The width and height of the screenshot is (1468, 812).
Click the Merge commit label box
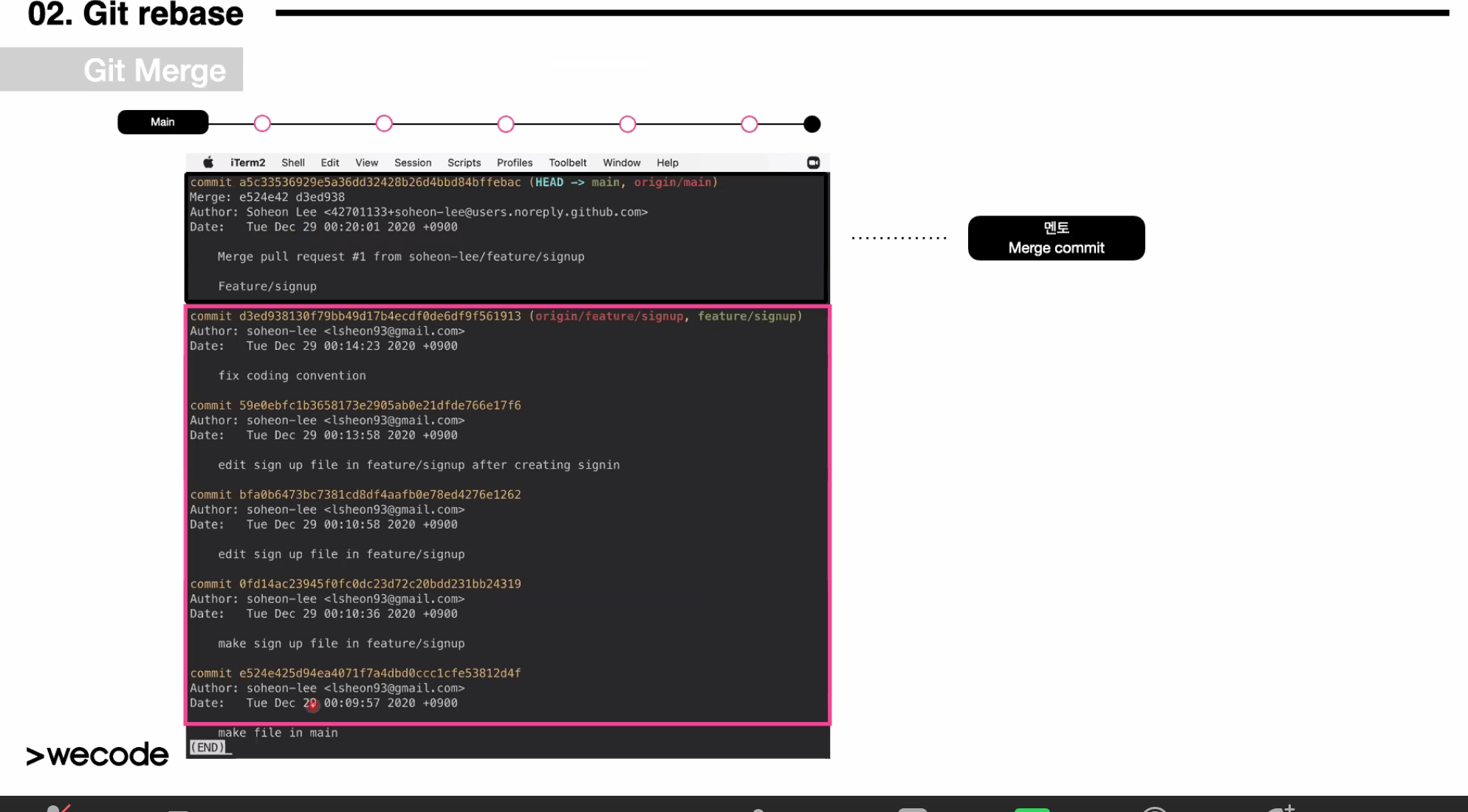(1056, 238)
